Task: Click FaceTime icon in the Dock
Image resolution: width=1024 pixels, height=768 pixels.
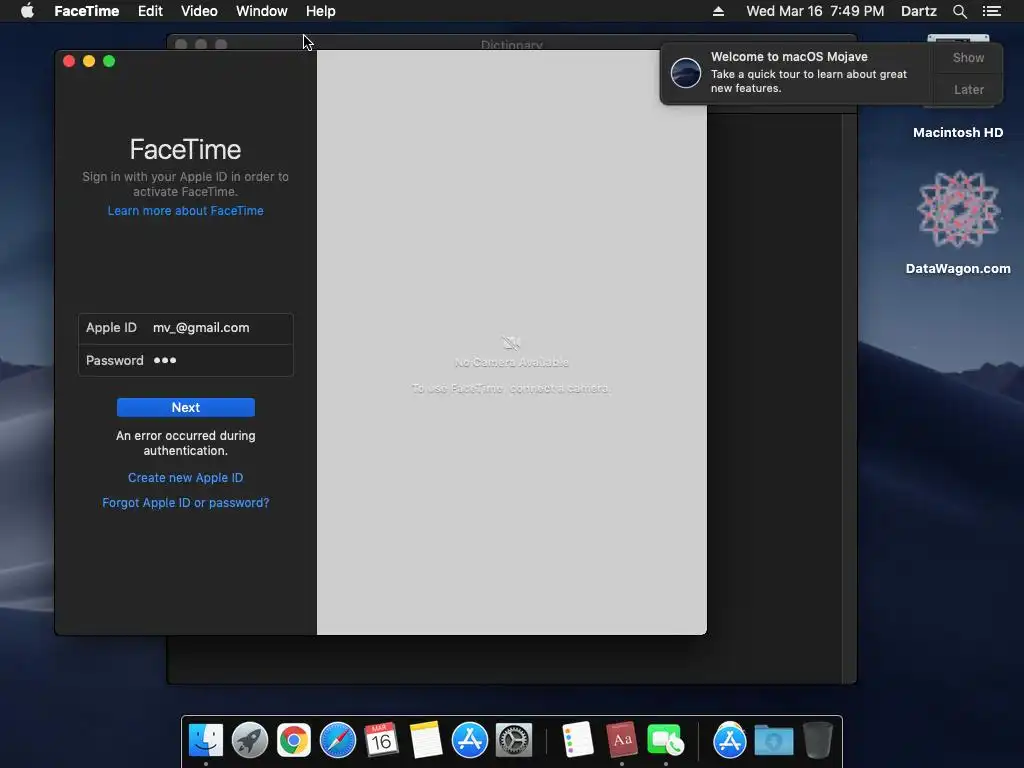Action: (665, 741)
